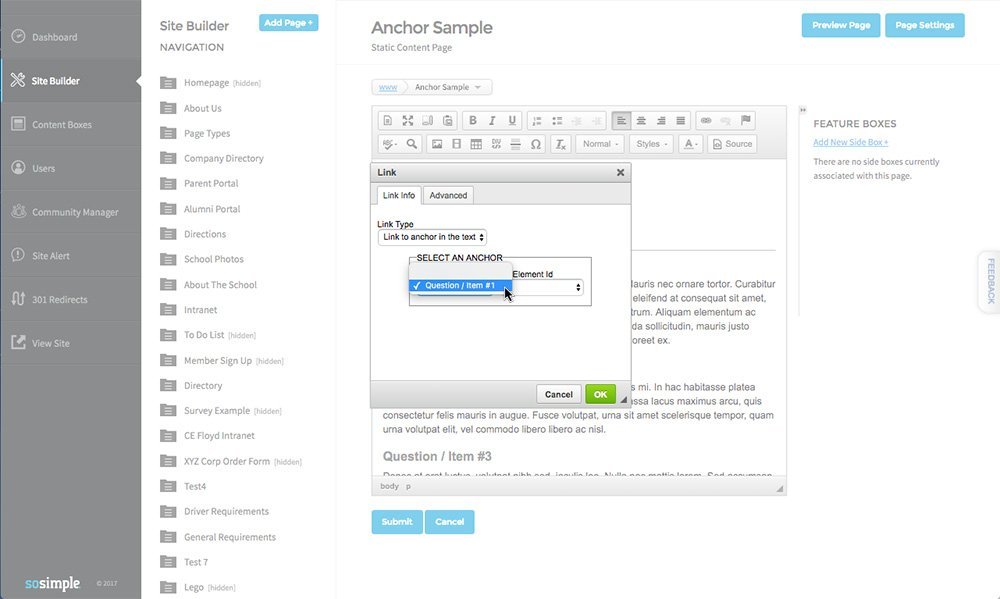Confirm the link dialog with OK
This screenshot has height=599, width=1000.
click(x=600, y=394)
